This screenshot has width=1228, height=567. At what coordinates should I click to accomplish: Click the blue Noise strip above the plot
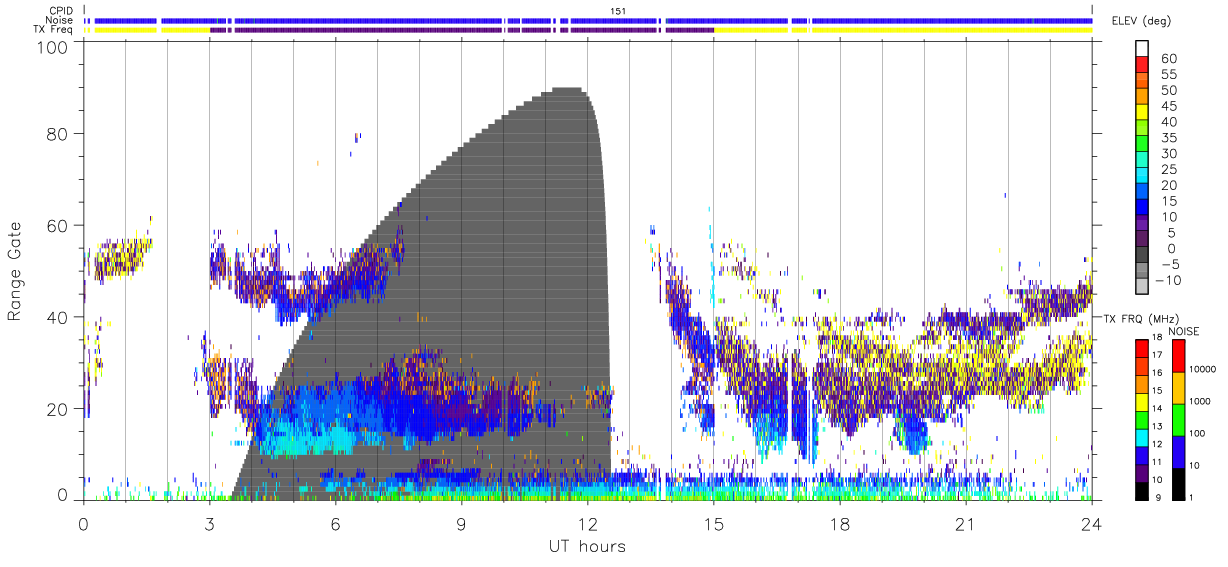[590, 20]
